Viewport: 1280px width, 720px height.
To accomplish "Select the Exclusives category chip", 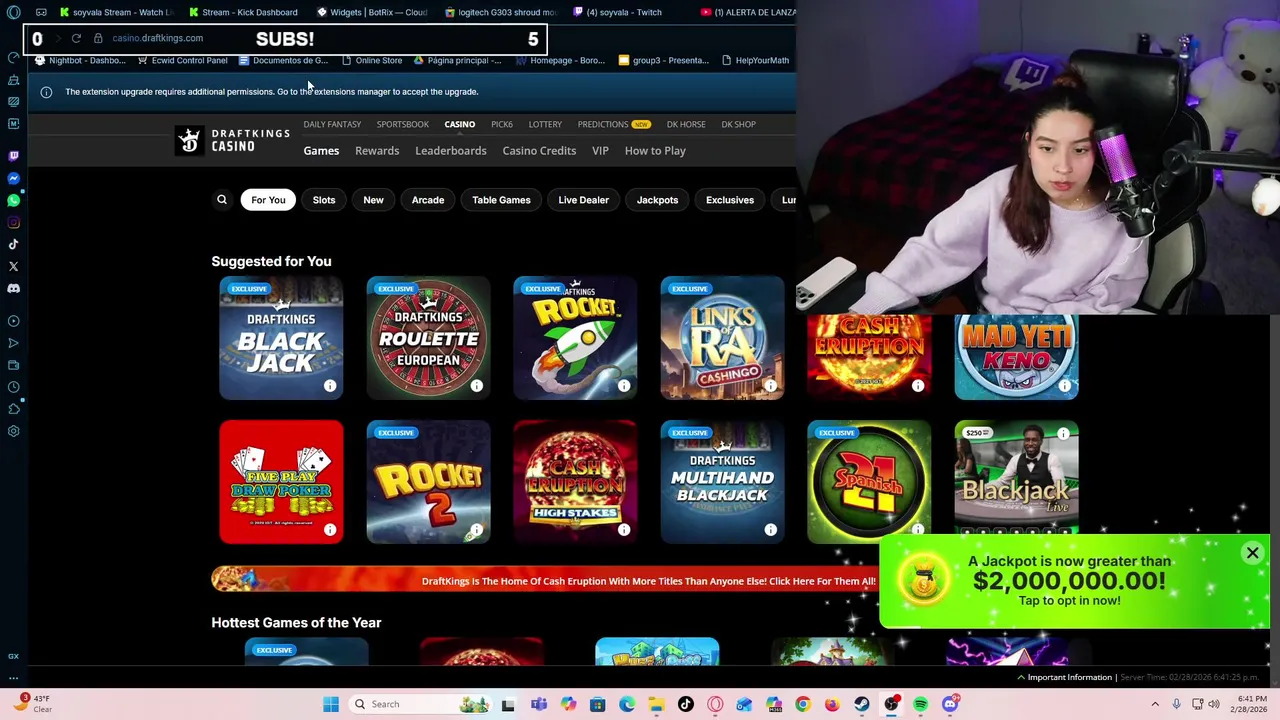I will [730, 200].
